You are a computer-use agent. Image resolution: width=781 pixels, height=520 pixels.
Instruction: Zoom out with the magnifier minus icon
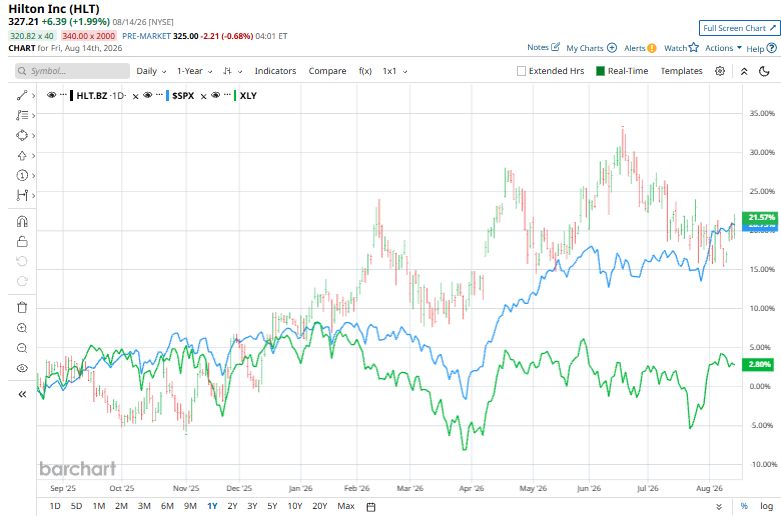pyautogui.click(x=22, y=348)
